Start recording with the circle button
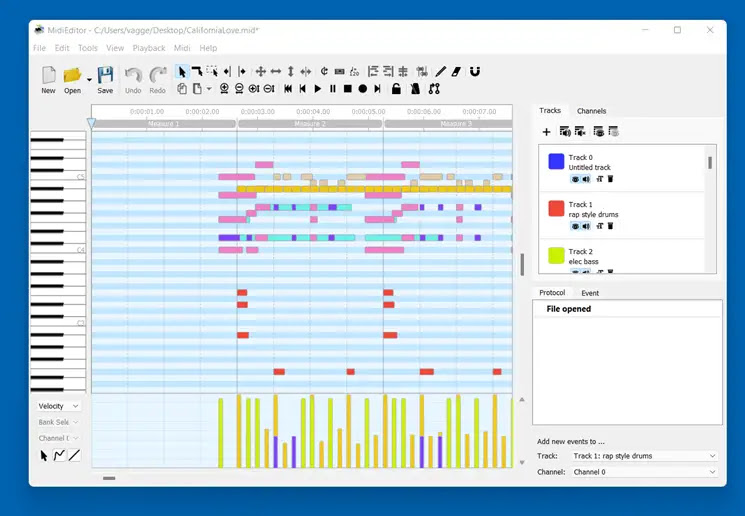The width and height of the screenshot is (745, 516). point(363,88)
